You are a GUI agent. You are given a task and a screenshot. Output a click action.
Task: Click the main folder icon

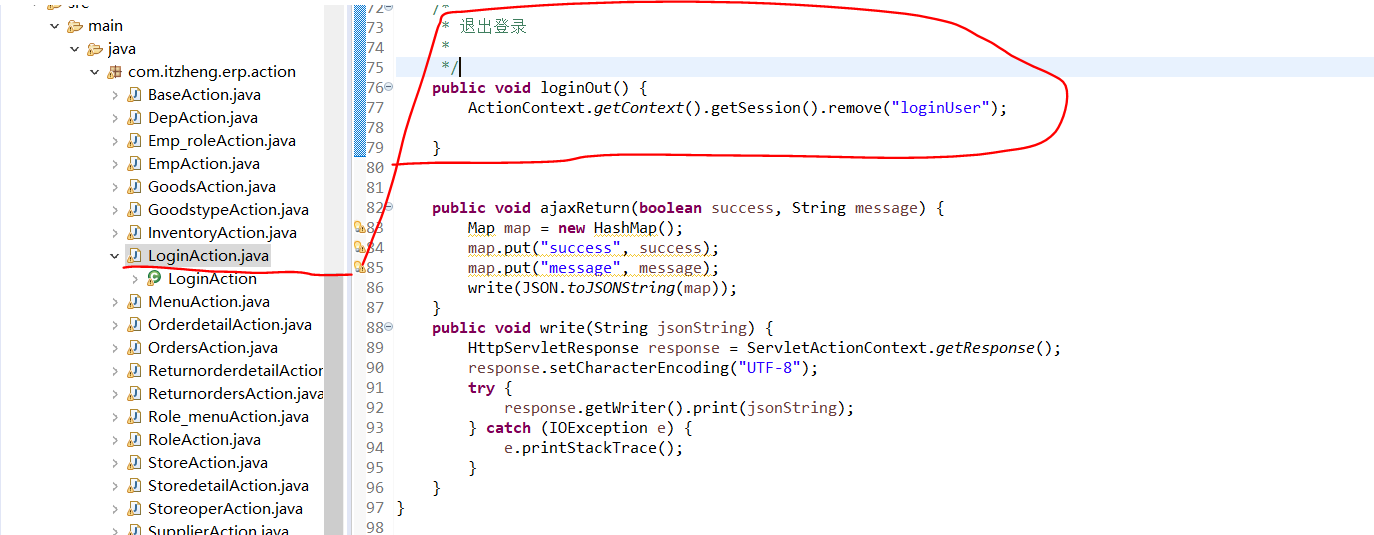point(75,26)
